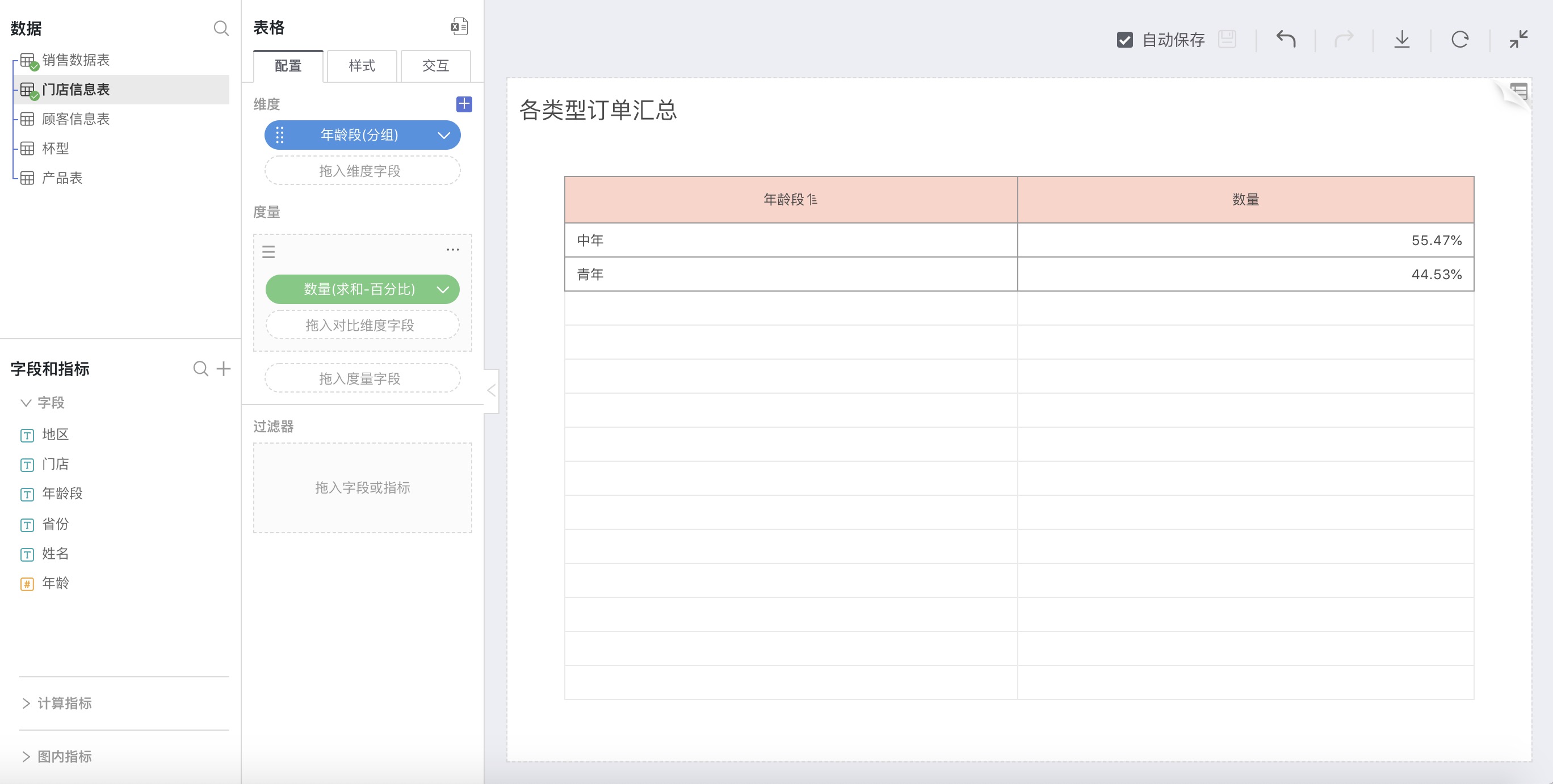Click the 55.47% value cell
The image size is (1553, 784).
pyautogui.click(x=1245, y=241)
